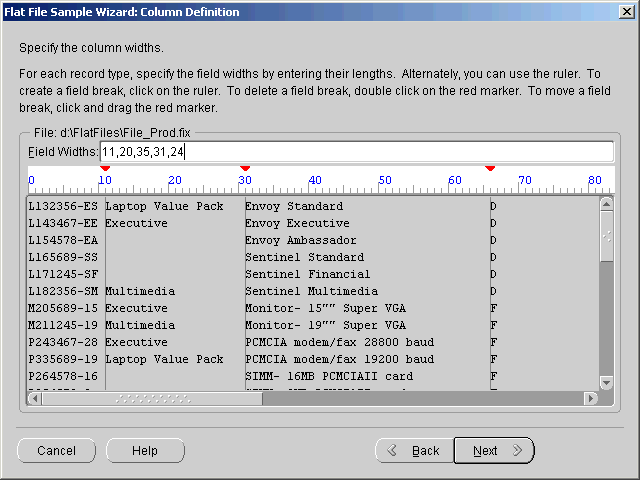The height and width of the screenshot is (480, 640).
Task: Click 'Sentinel Standard' in the preview
Action: 305,258
